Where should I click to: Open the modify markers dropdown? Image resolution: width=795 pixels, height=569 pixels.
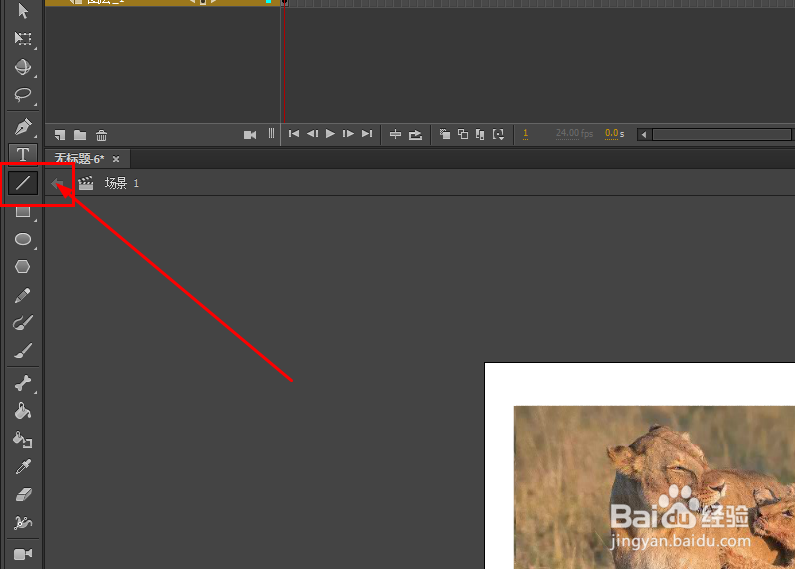[498, 134]
